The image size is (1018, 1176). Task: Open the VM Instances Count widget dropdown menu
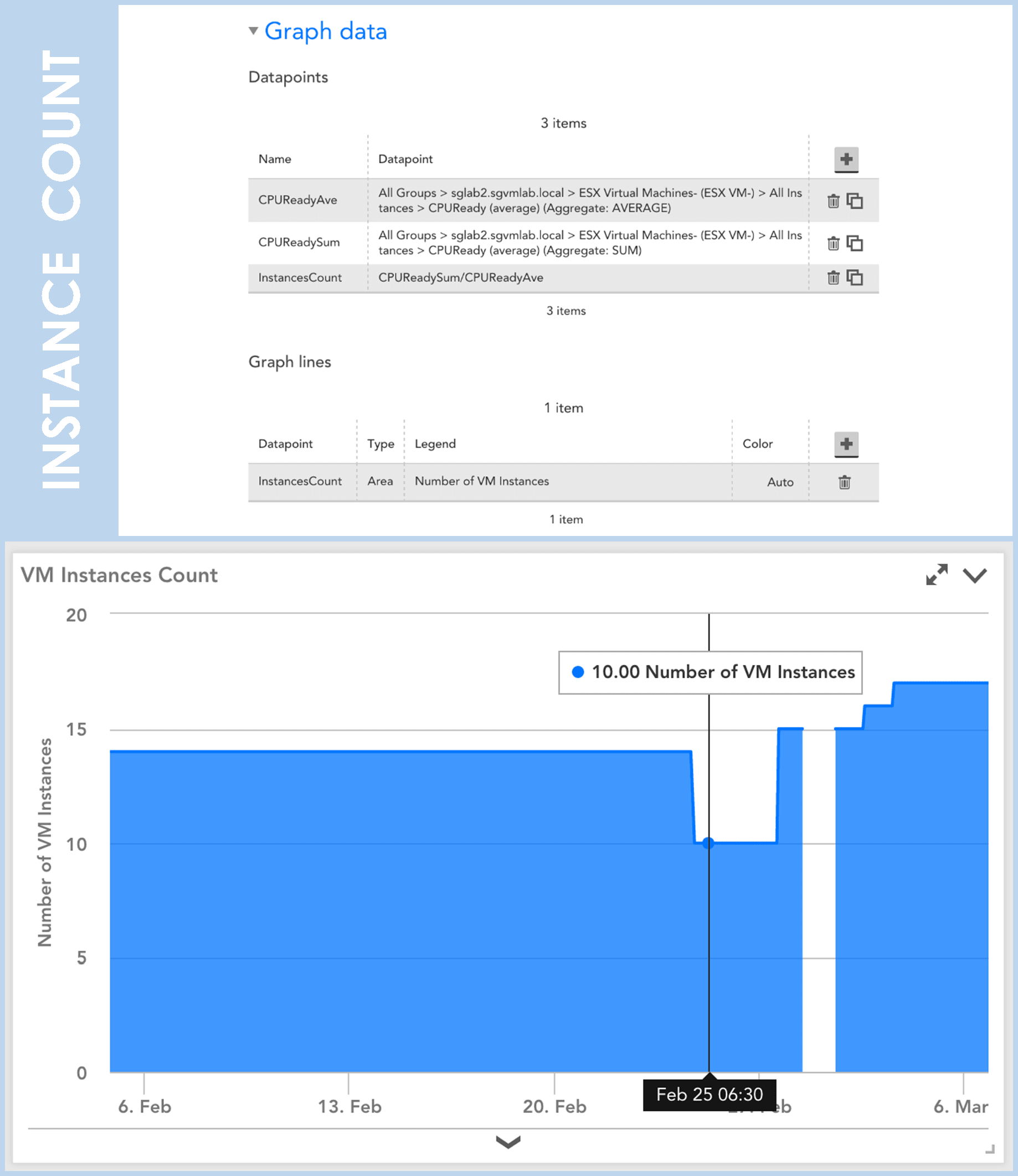[974, 575]
